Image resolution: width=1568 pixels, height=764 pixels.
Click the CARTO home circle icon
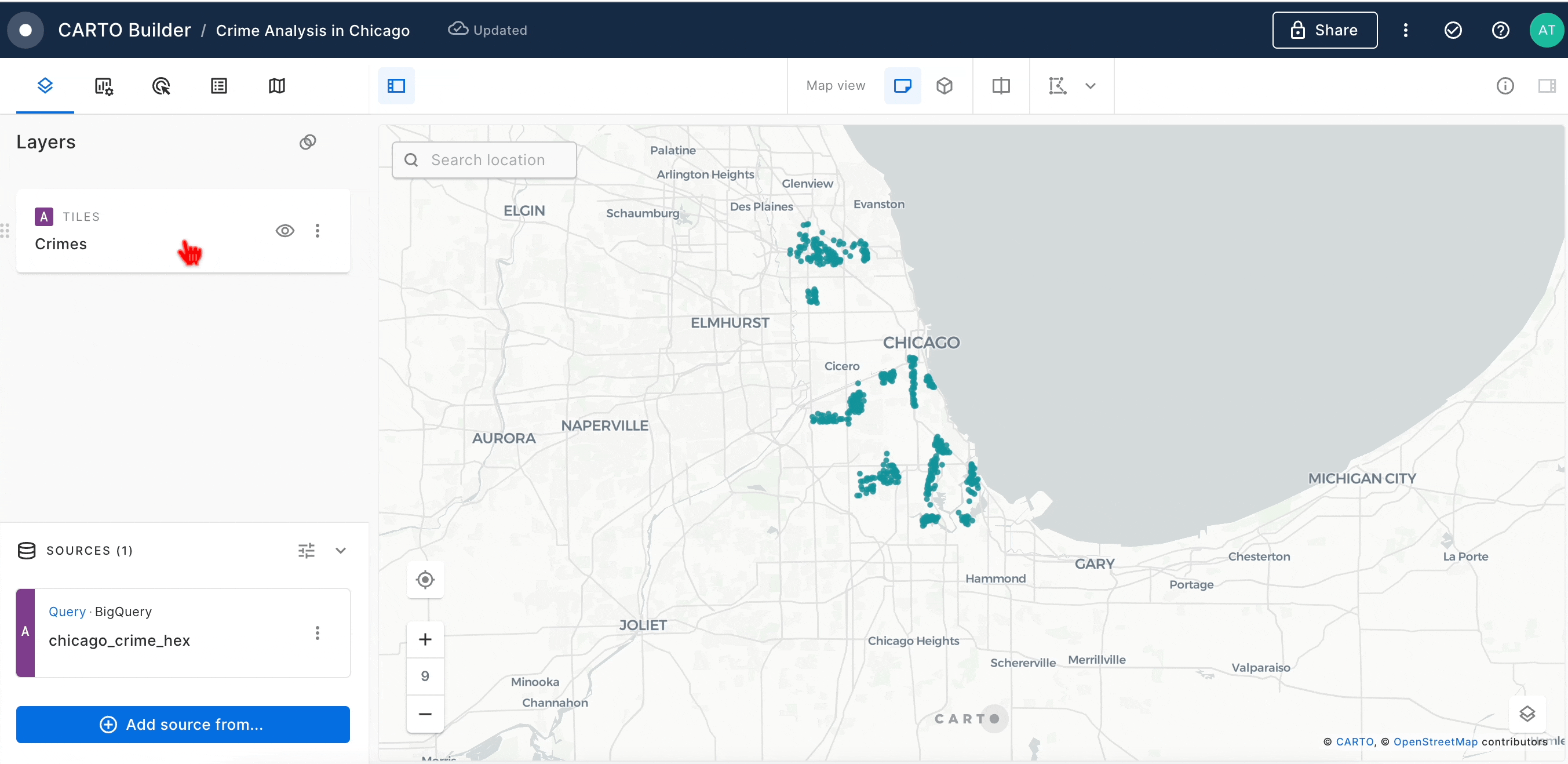click(25, 30)
